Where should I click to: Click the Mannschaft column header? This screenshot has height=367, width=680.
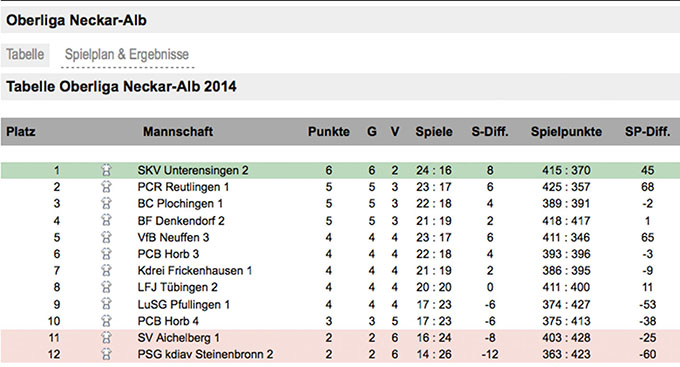(178, 131)
